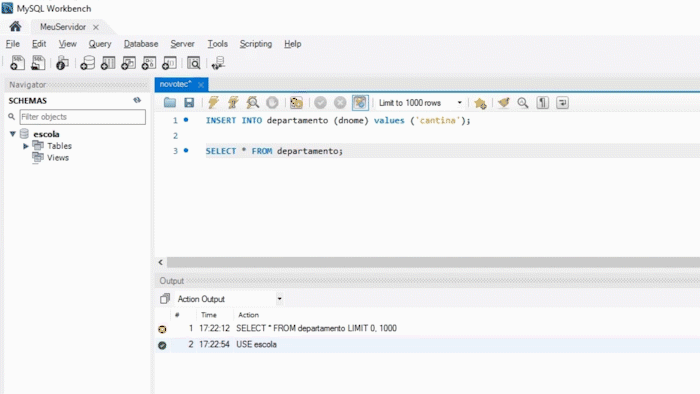Open an SQL script file in new tab
700x394 pixels.
click(38, 63)
